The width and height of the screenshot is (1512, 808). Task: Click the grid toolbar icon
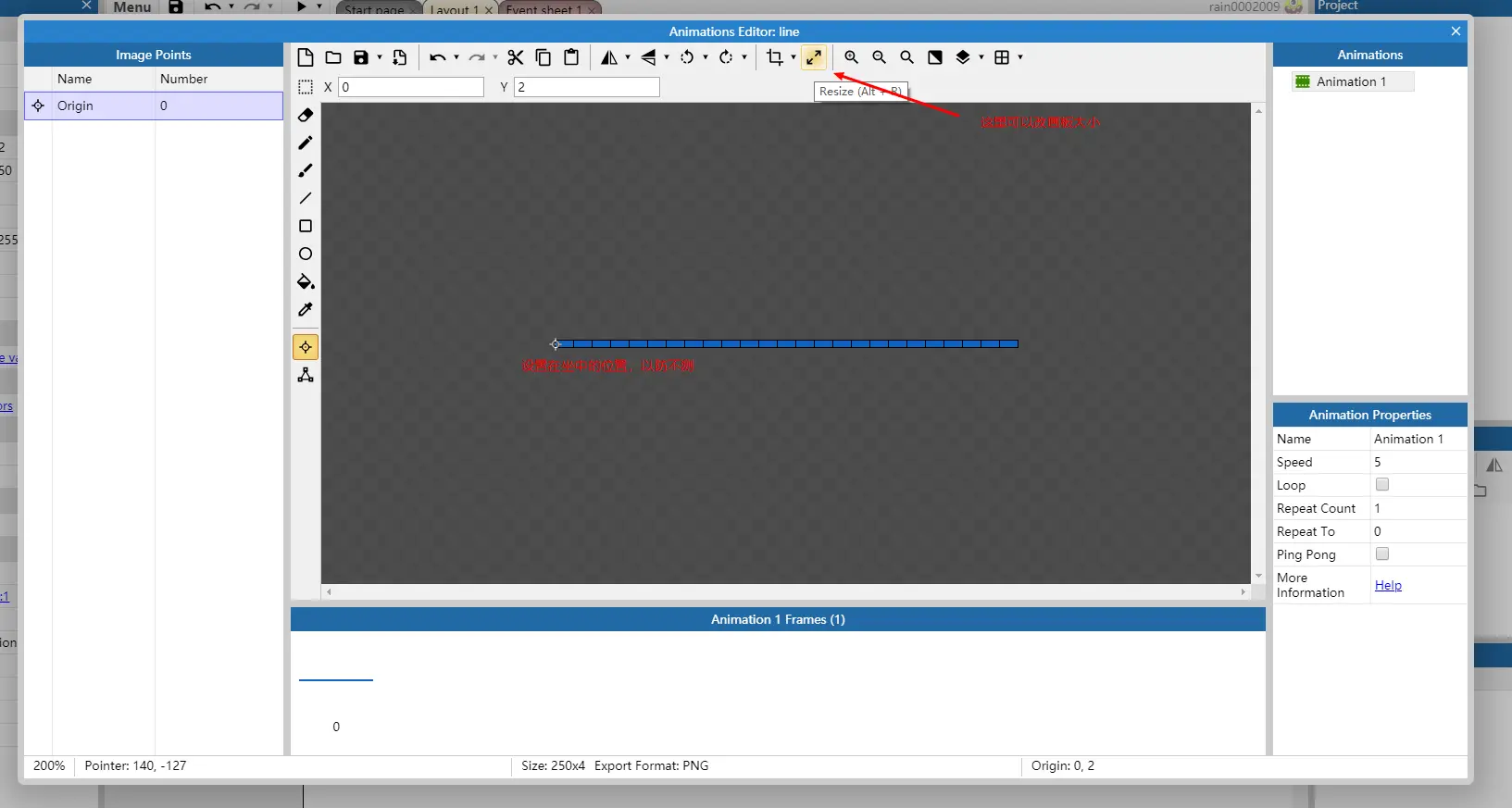tap(1002, 57)
